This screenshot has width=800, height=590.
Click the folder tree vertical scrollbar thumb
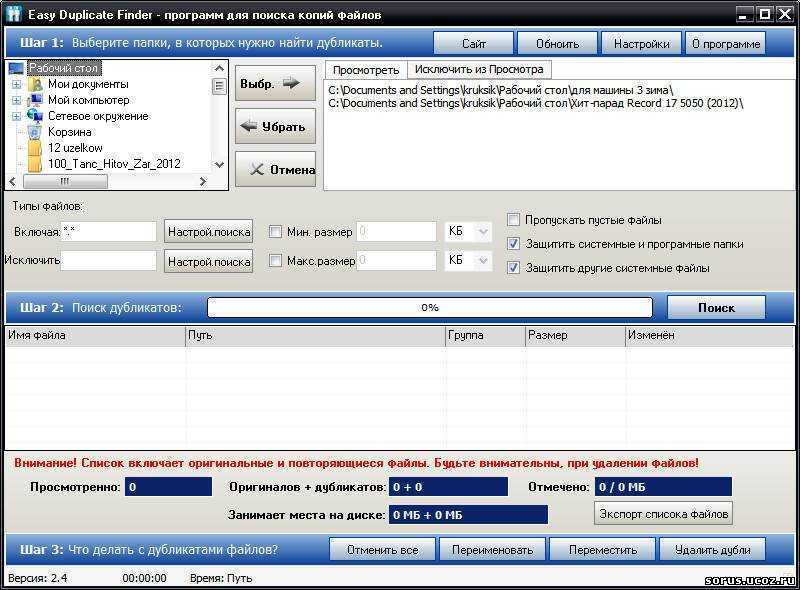click(219, 86)
